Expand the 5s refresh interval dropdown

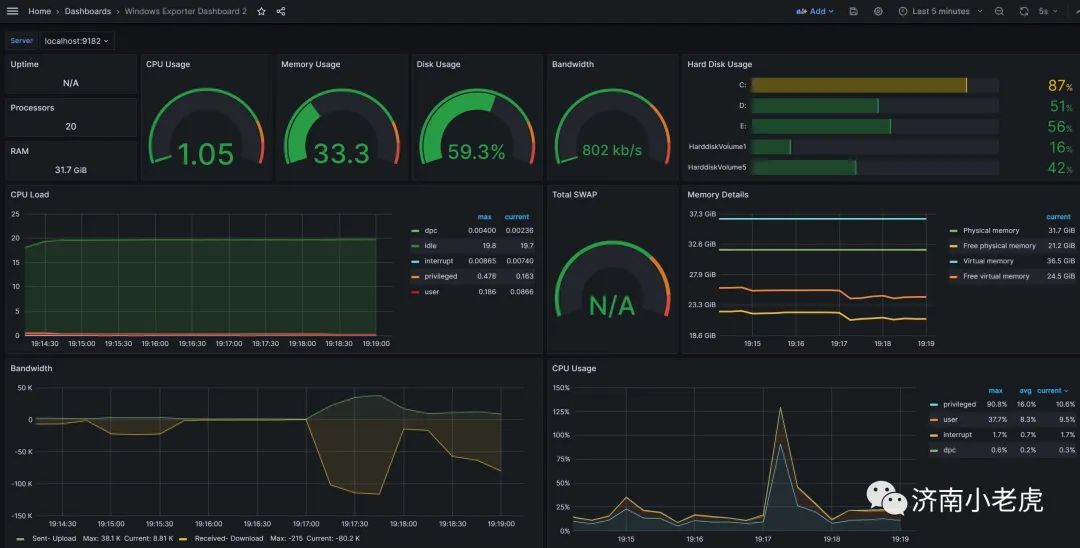[x=1048, y=12]
